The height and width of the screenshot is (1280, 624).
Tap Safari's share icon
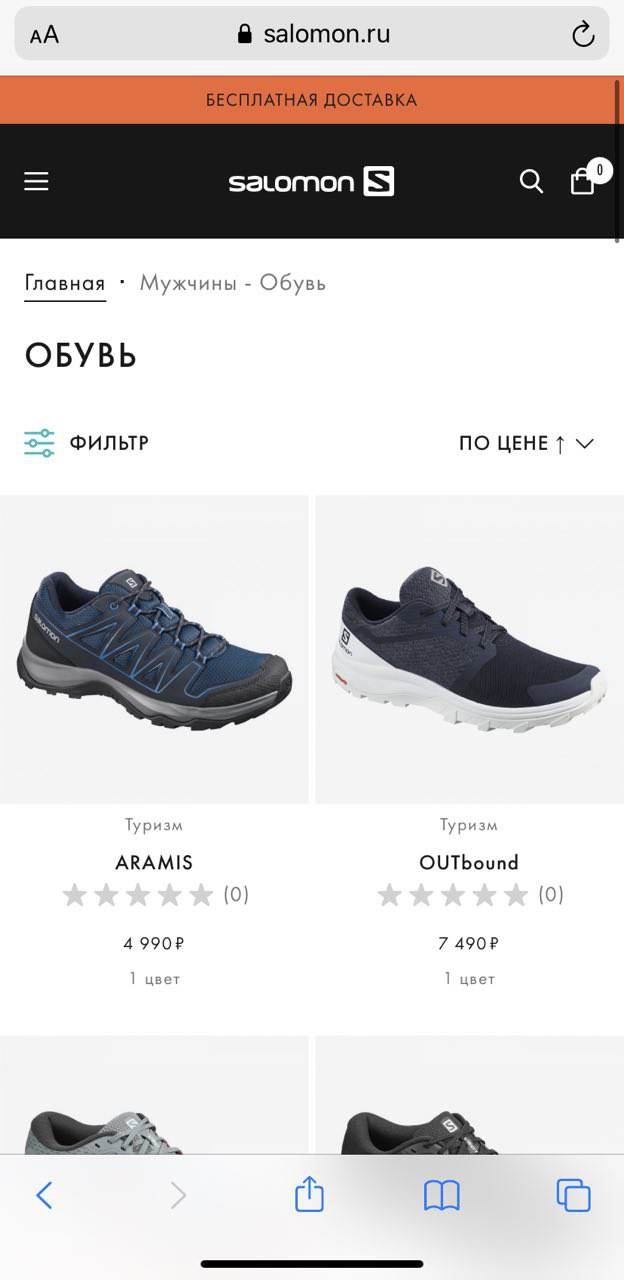(309, 1194)
